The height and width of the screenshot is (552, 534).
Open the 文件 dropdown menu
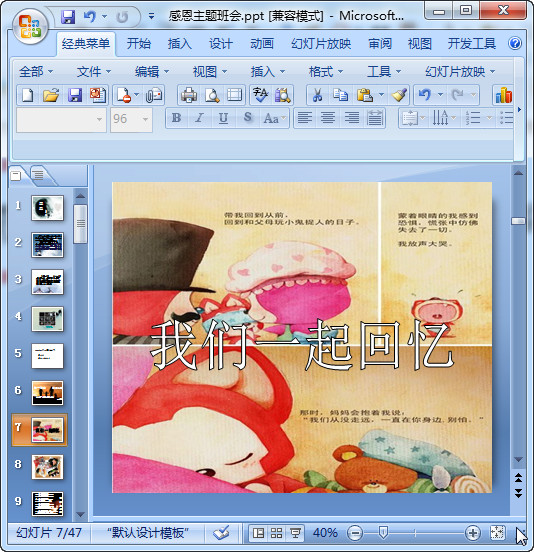point(94,72)
